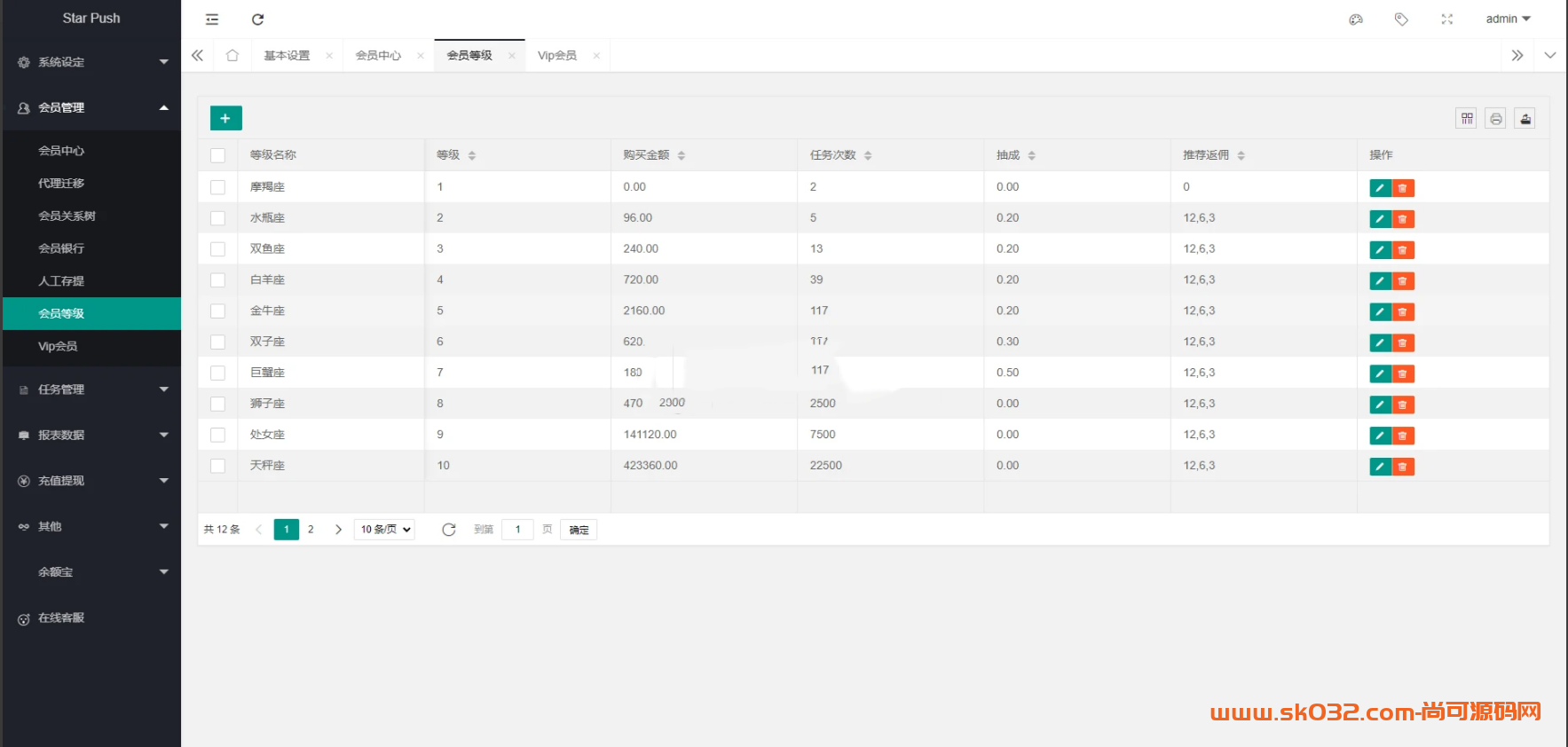Click the pagination reload icon
This screenshot has width=1568, height=747.
coord(449,530)
